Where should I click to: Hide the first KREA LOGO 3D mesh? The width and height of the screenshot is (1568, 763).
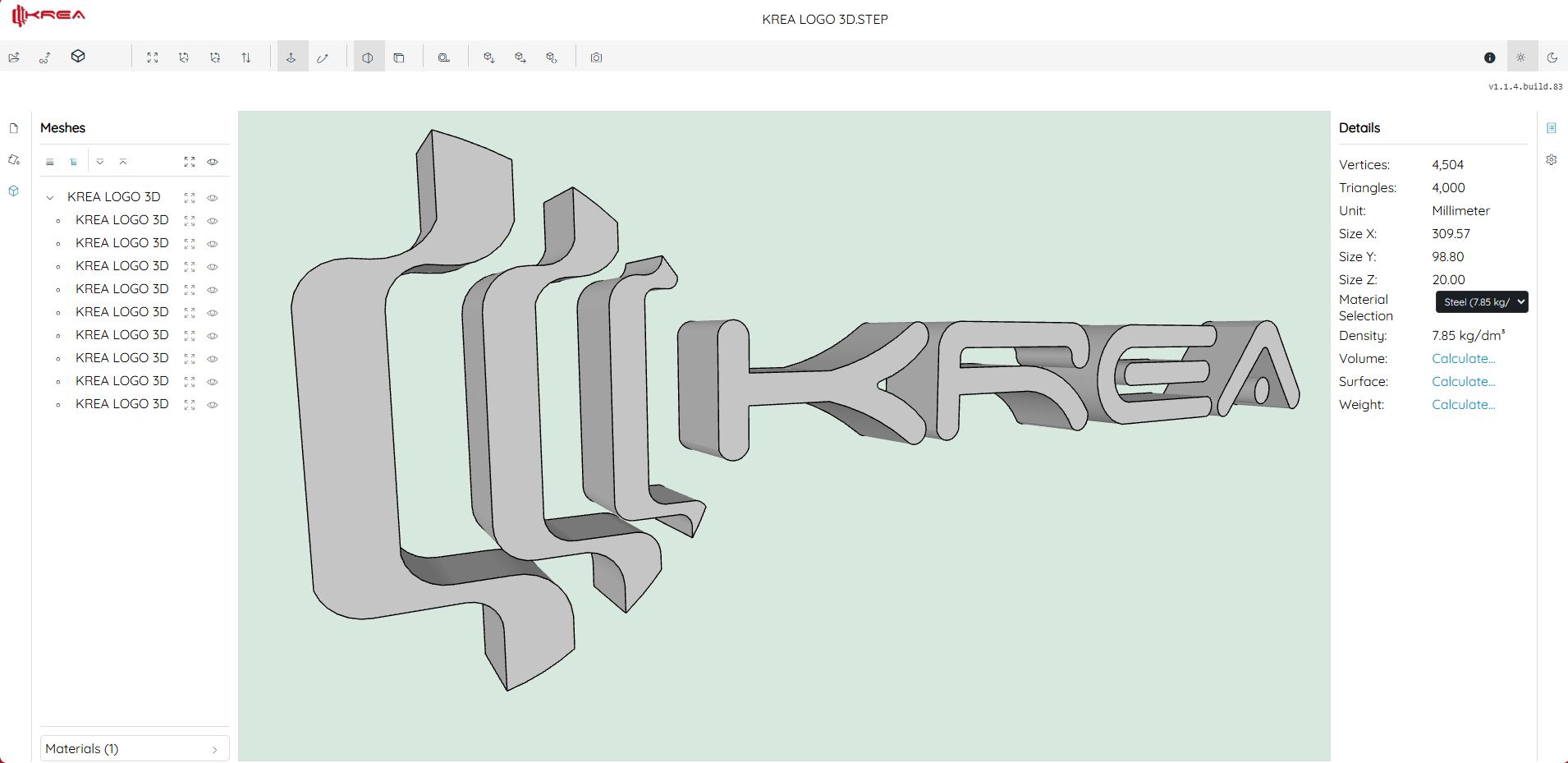[x=212, y=220]
